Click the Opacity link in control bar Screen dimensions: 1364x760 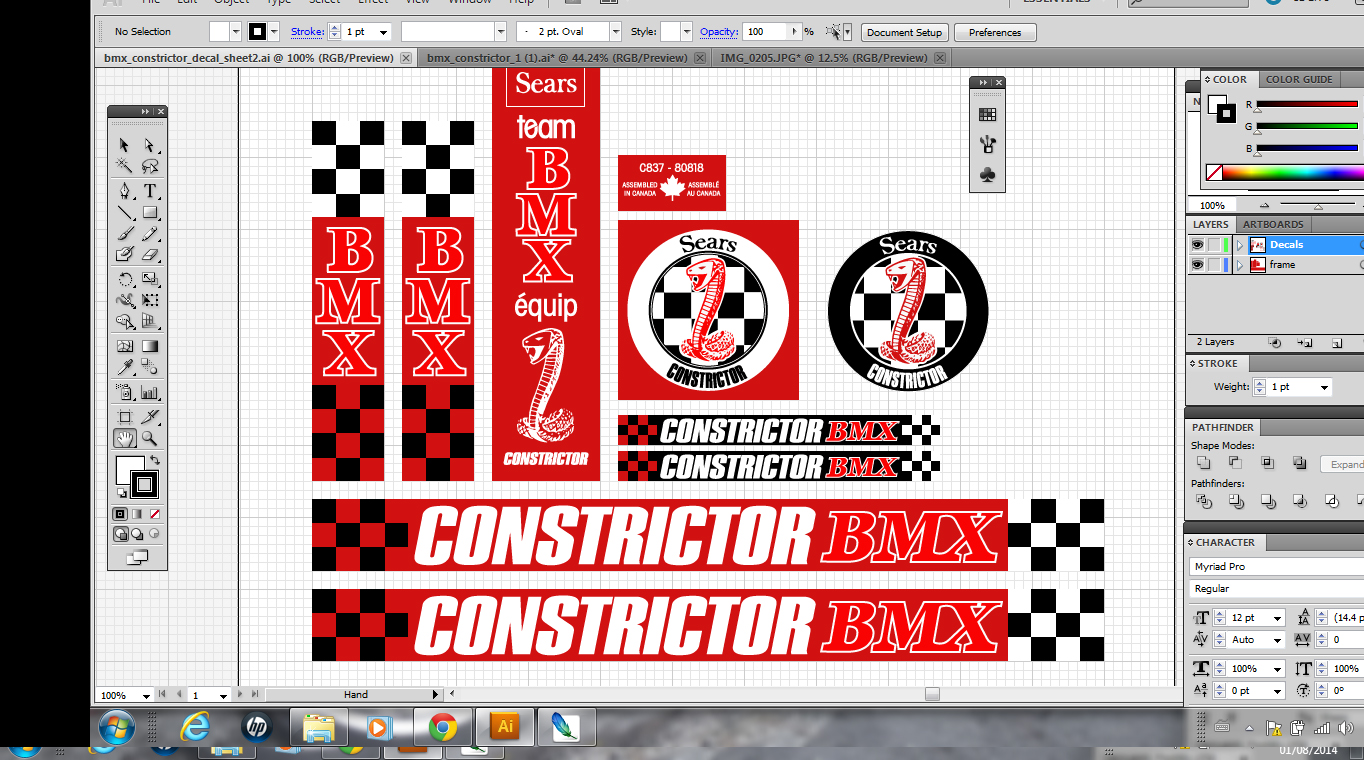tap(719, 32)
